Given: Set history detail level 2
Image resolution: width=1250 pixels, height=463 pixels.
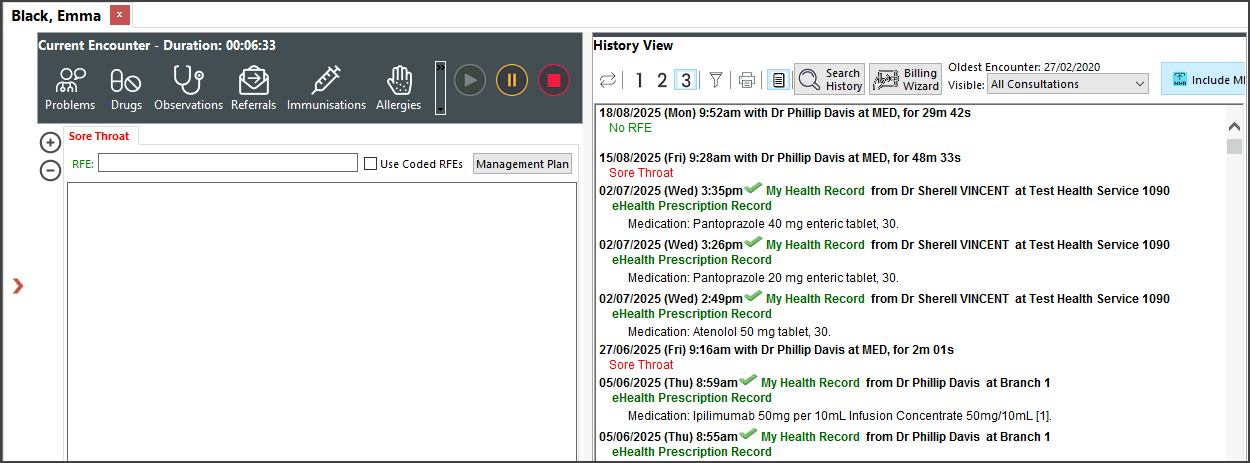Looking at the screenshot, I should coord(662,80).
